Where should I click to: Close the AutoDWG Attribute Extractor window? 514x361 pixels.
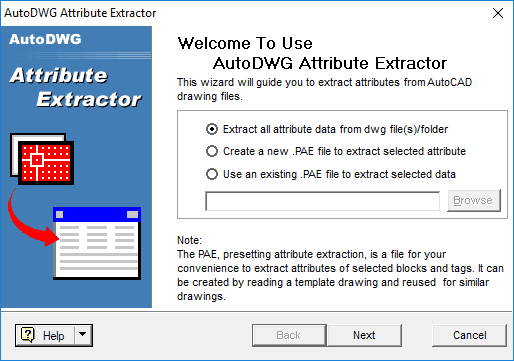[498, 13]
